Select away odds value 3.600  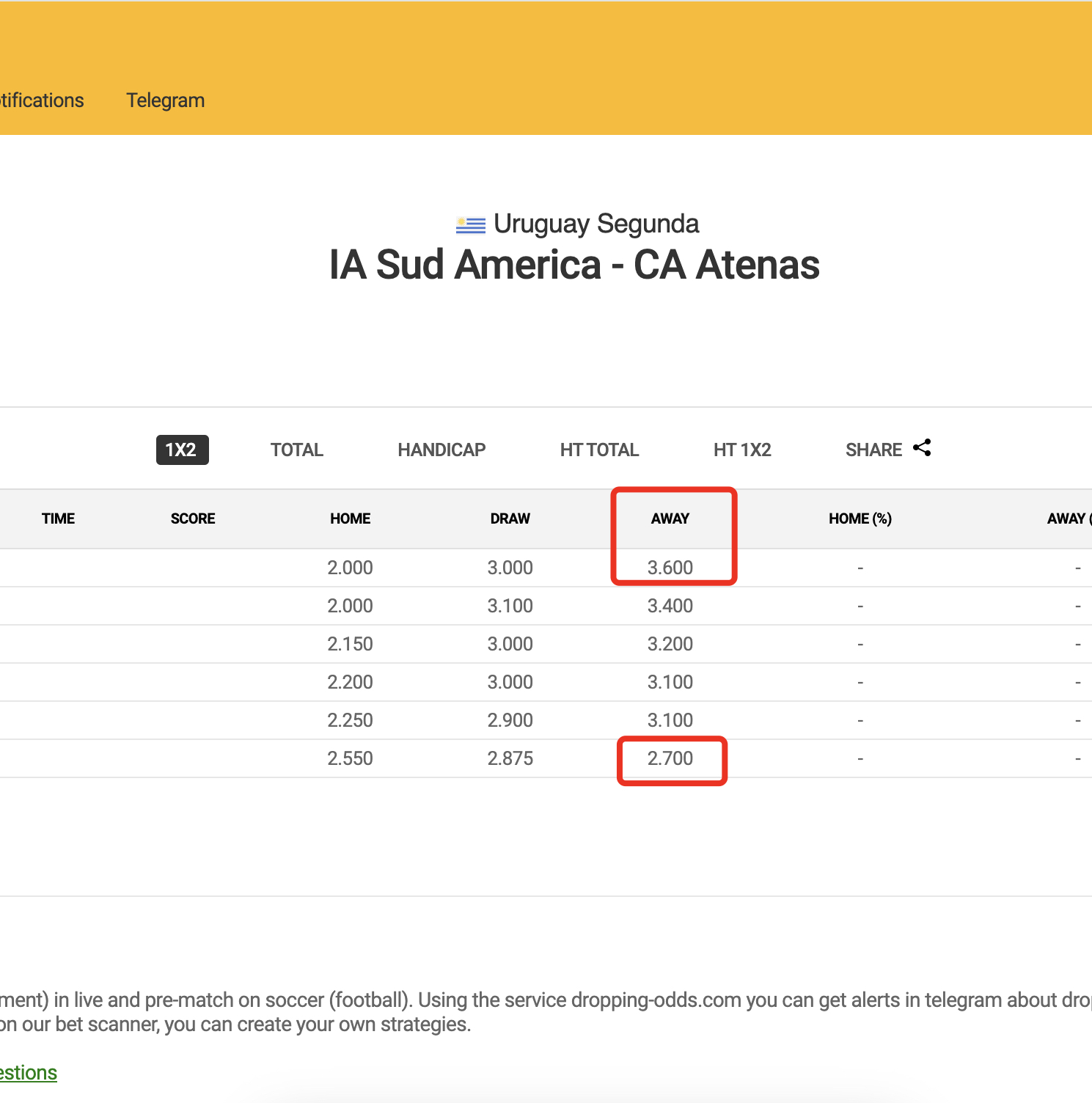670,568
